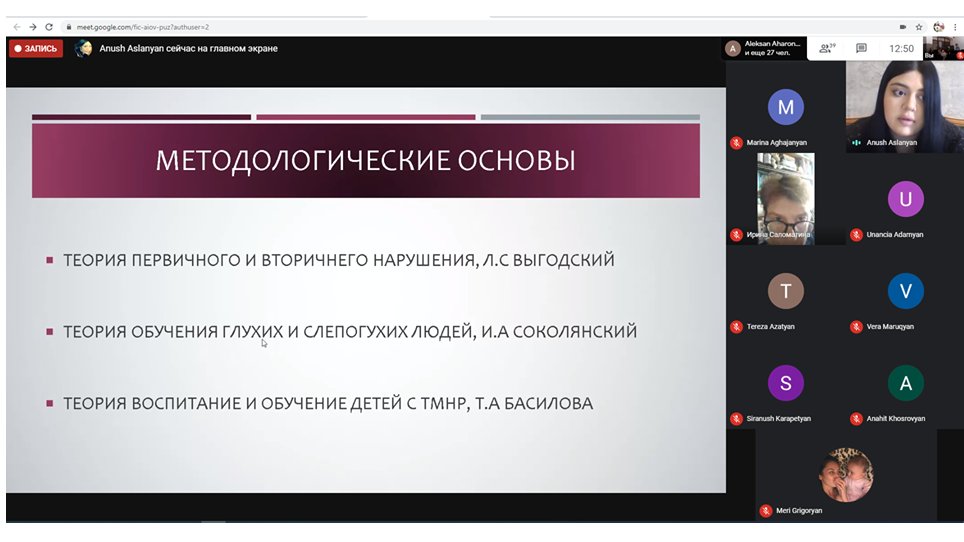
Task: Click Vera Marugyan's muted microphone icon
Action: [856, 327]
